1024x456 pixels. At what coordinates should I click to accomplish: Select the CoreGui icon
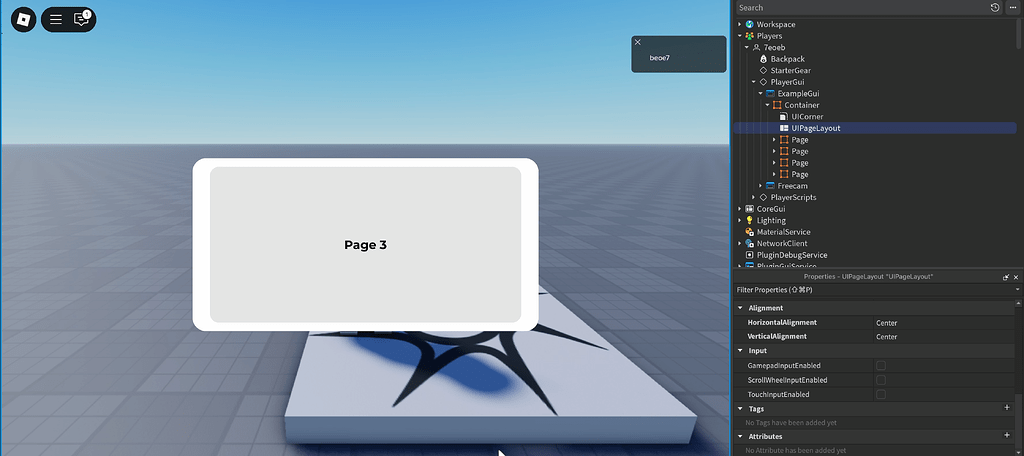[x=750, y=209]
